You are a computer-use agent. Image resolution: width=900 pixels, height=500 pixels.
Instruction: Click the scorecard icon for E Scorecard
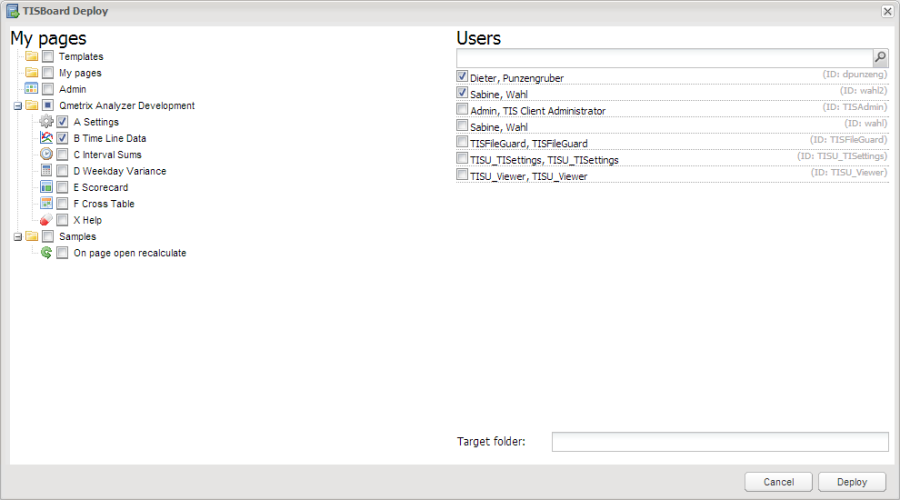coord(46,187)
